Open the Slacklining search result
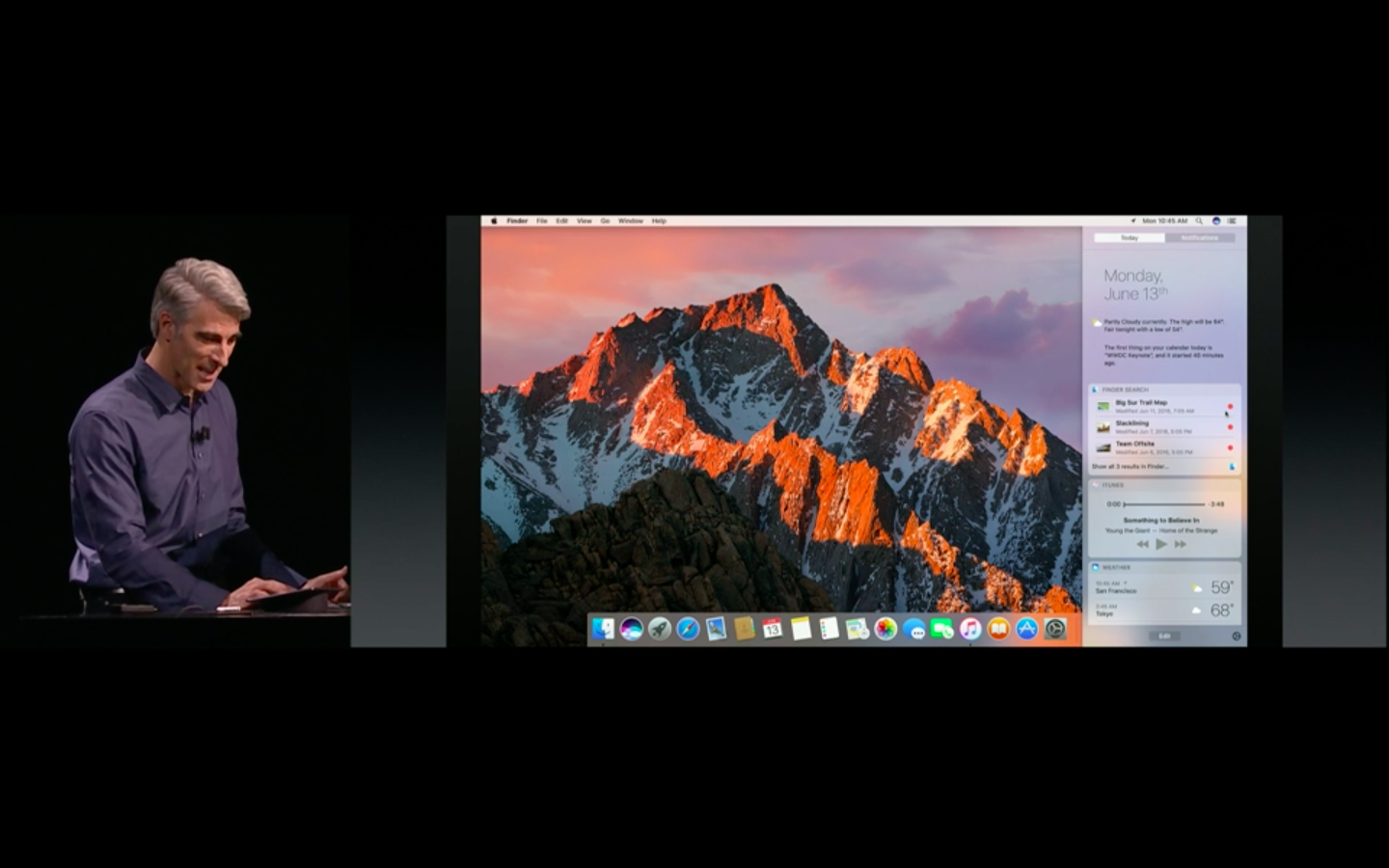 pyautogui.click(x=1164, y=427)
